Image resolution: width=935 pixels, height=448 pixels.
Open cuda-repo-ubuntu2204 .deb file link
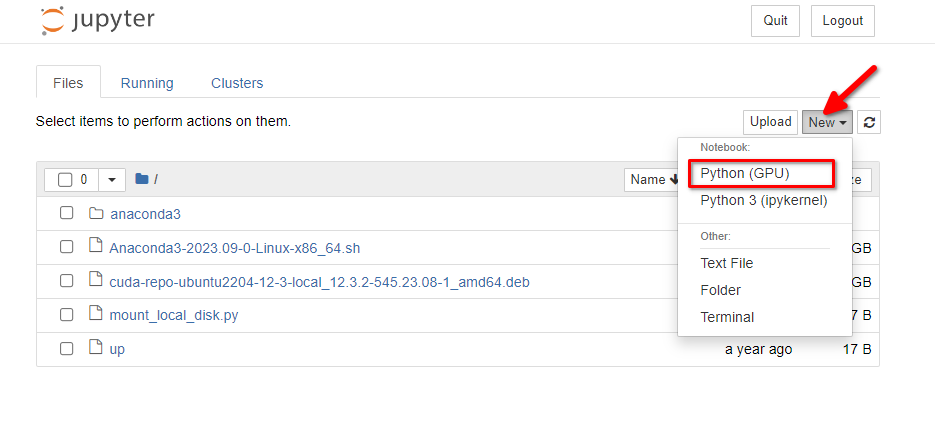tap(319, 281)
